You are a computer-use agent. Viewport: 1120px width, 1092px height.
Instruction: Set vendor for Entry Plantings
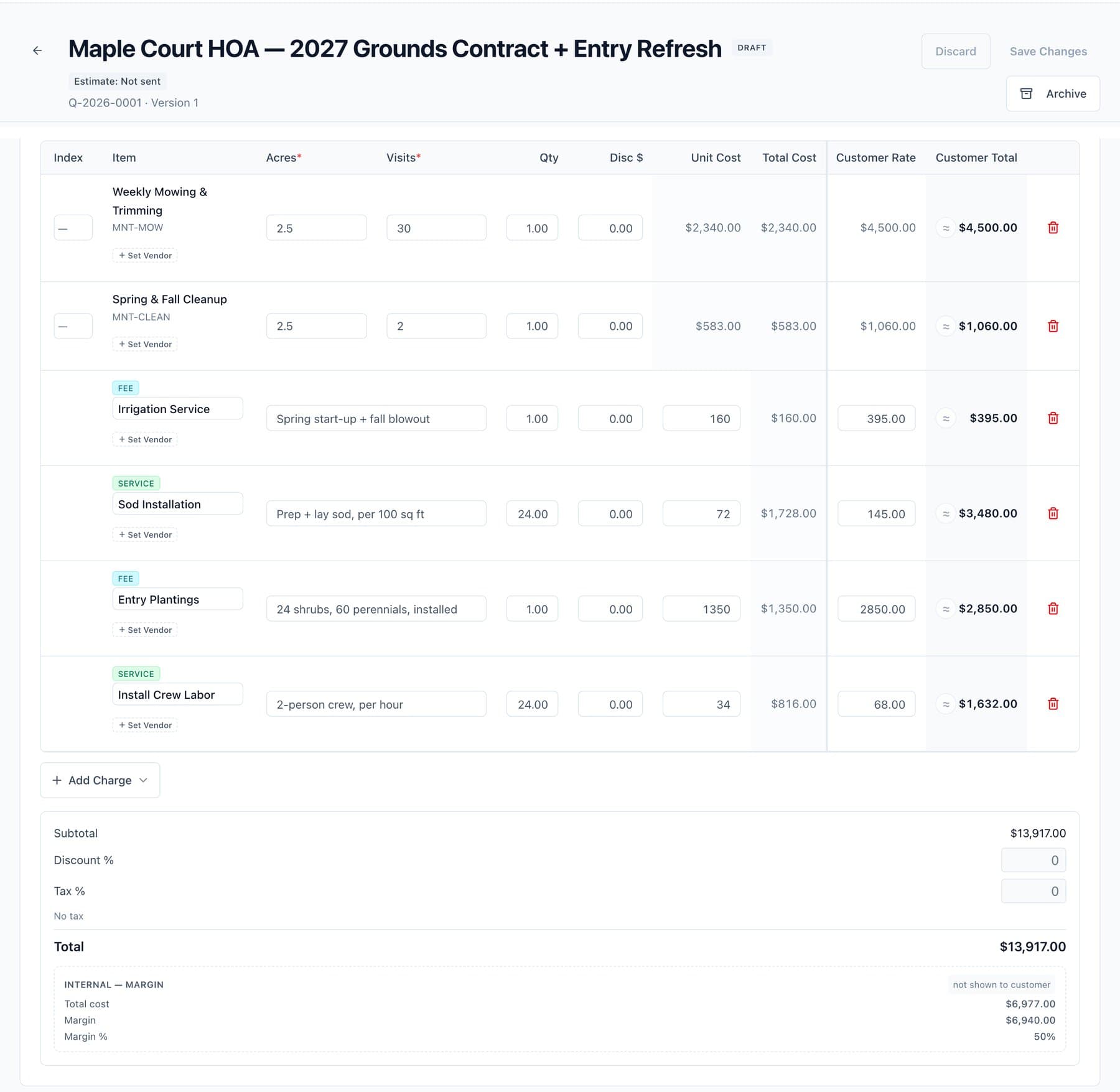tap(145, 630)
